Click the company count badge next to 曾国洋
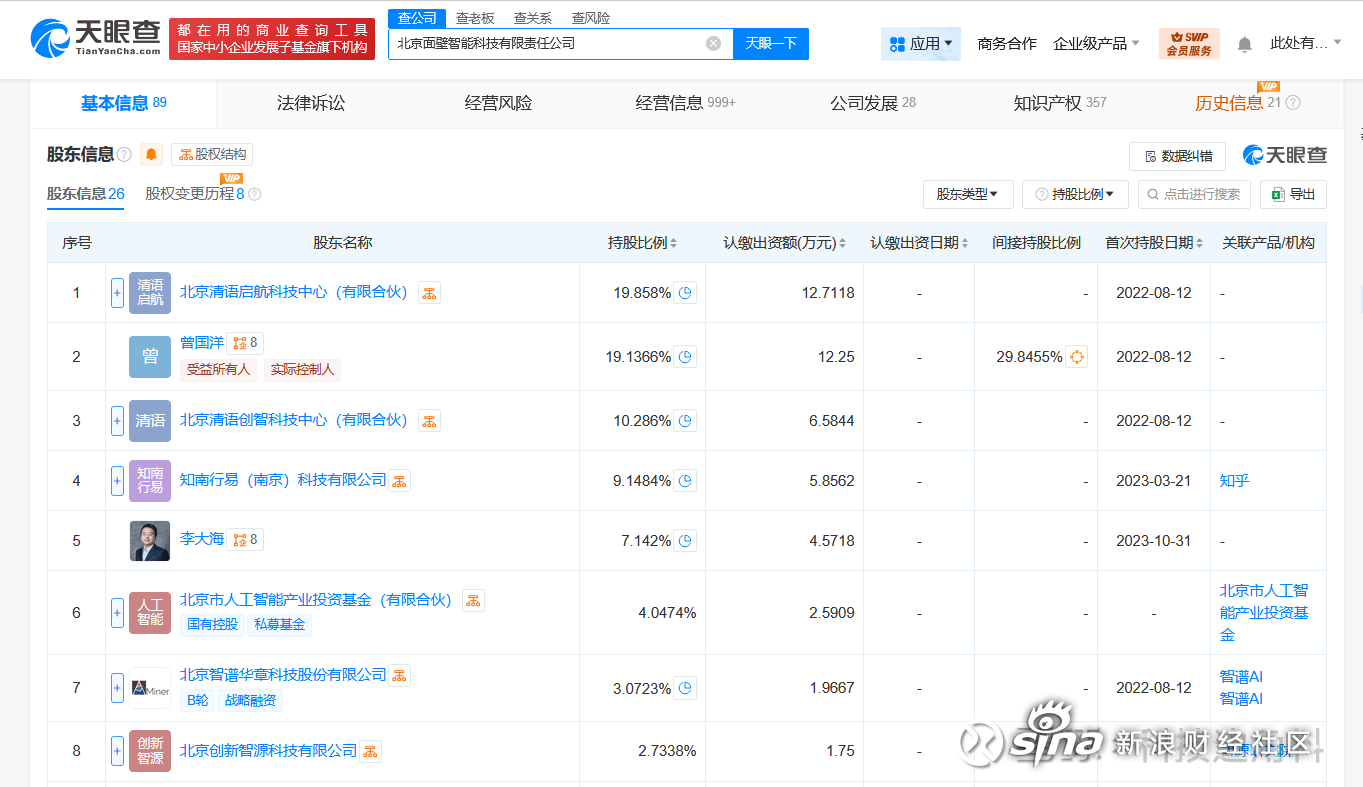Image resolution: width=1363 pixels, height=787 pixels. (x=245, y=343)
